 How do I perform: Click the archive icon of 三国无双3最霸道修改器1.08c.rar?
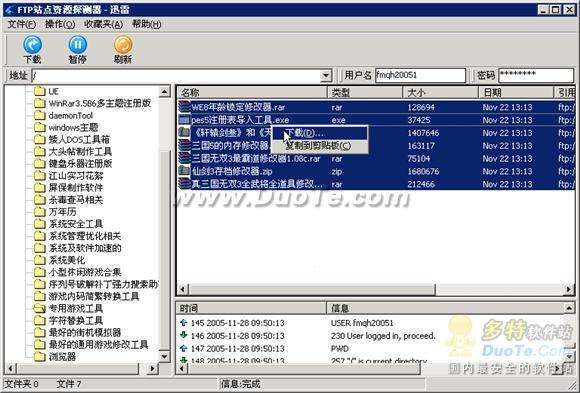[x=184, y=158]
